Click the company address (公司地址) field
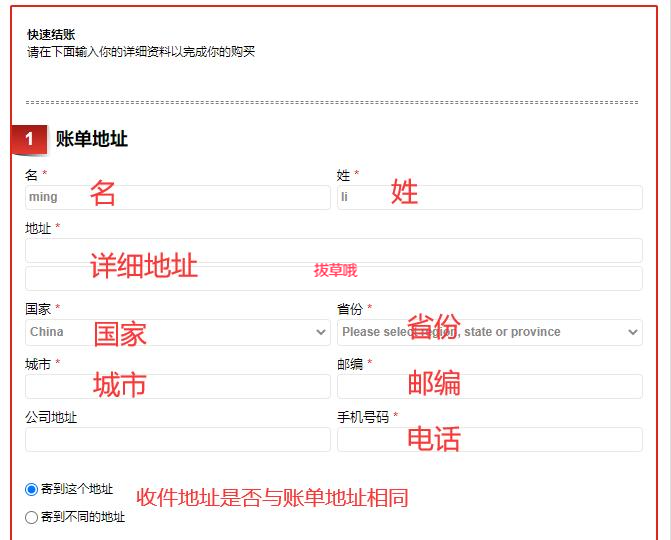This screenshot has width=671, height=540. pos(178,439)
